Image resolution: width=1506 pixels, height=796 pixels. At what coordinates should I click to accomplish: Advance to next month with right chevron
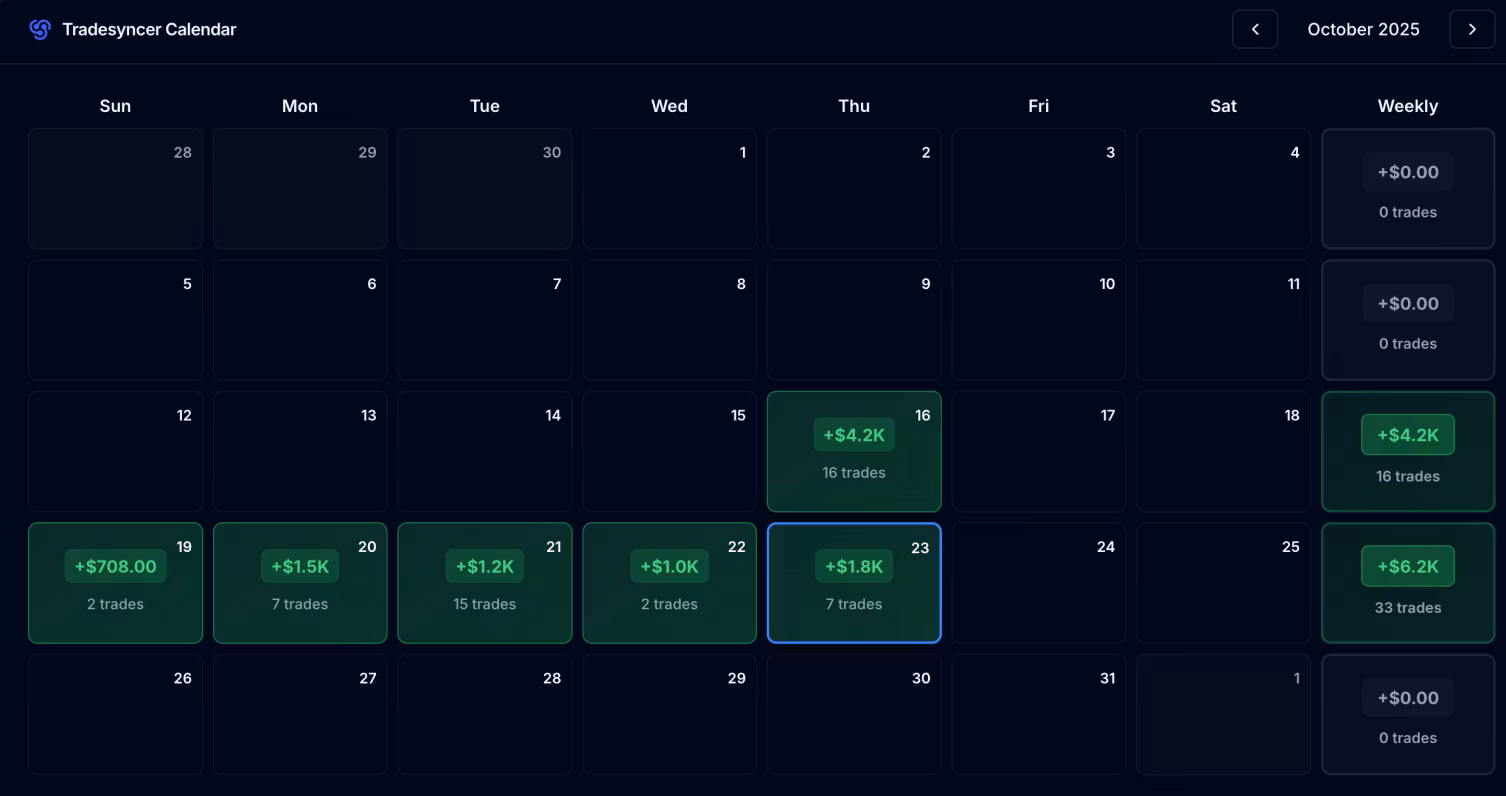pyautogui.click(x=1471, y=30)
